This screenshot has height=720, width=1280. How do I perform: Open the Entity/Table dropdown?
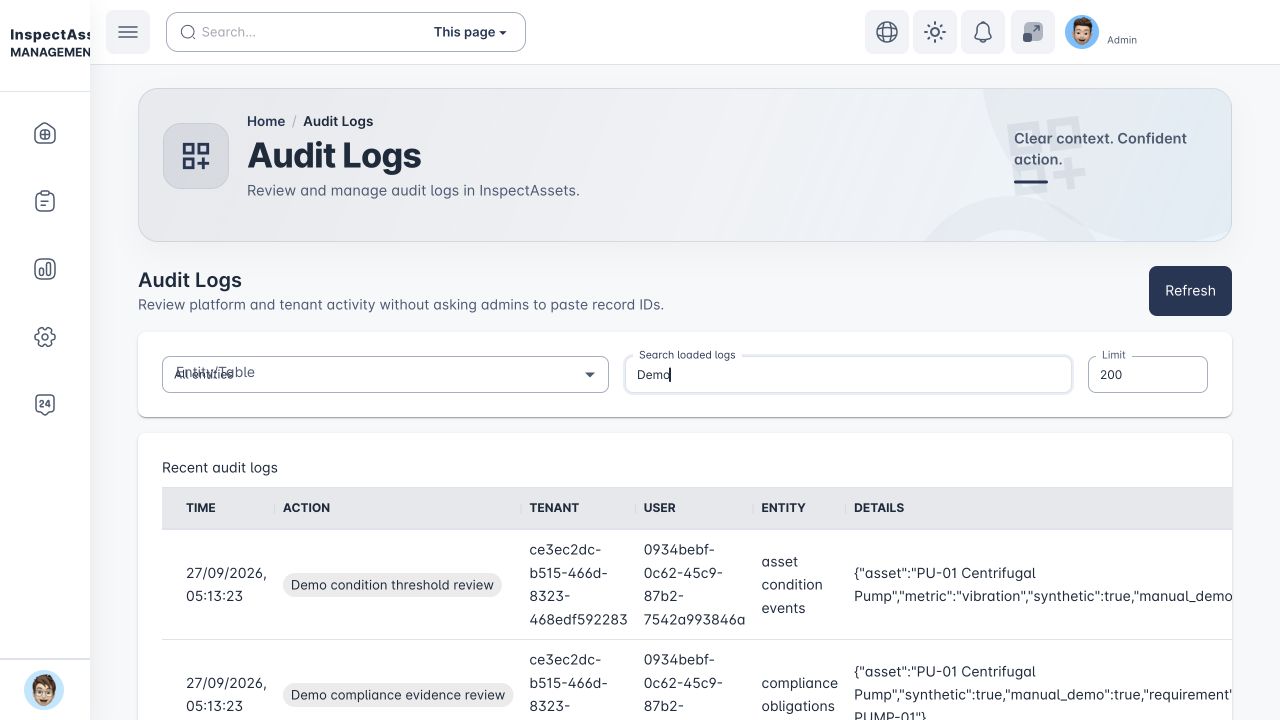point(385,374)
